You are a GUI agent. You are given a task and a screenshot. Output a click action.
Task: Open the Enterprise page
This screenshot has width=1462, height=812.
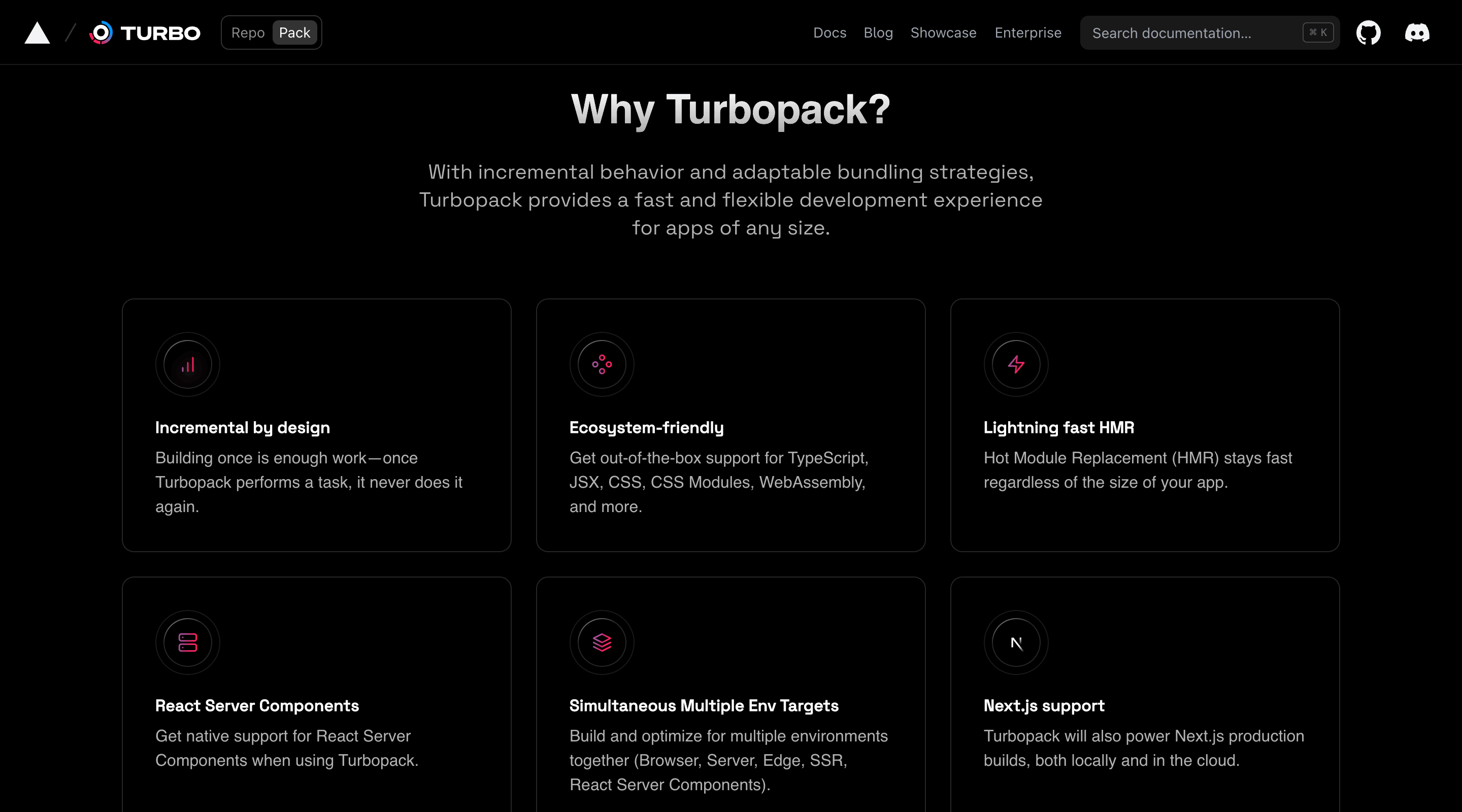coord(1028,33)
